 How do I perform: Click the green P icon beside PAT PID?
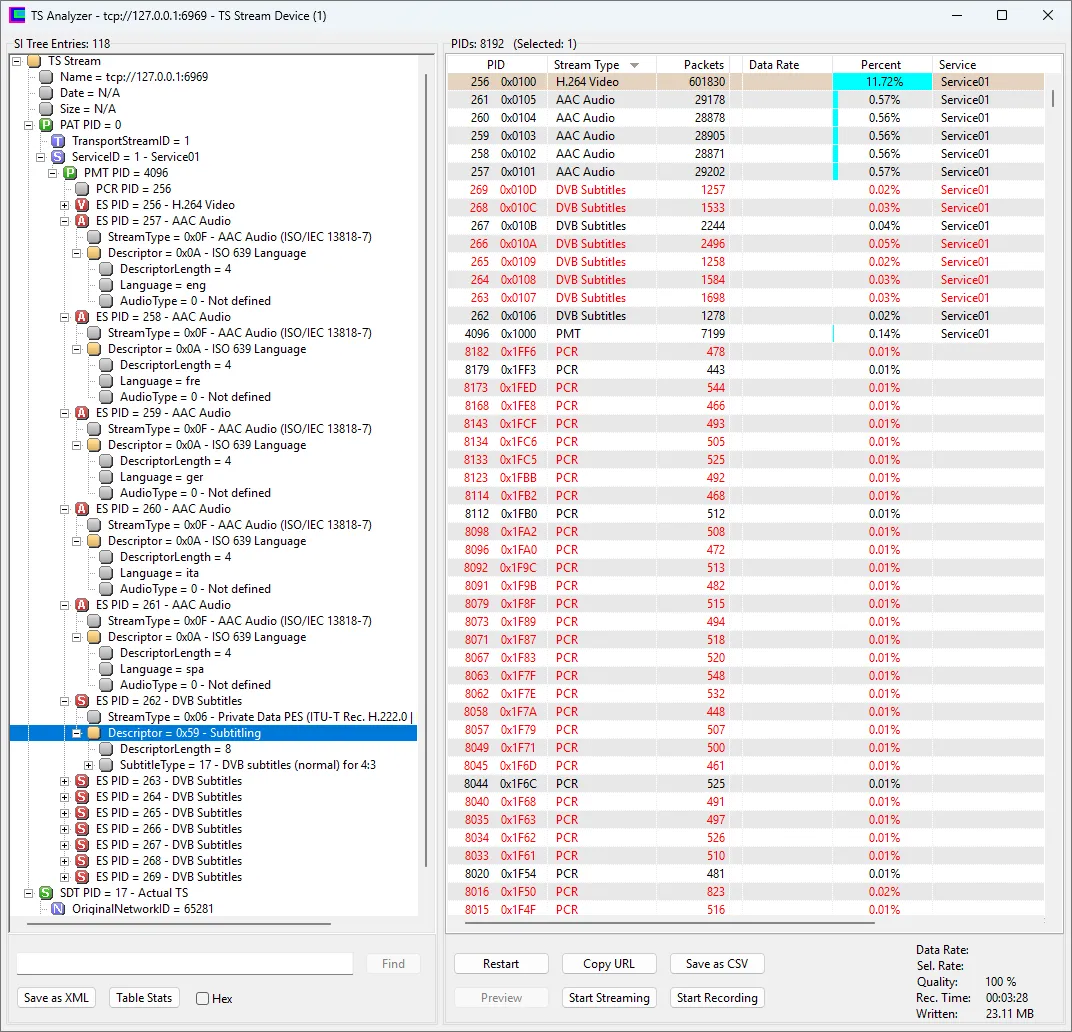46,125
